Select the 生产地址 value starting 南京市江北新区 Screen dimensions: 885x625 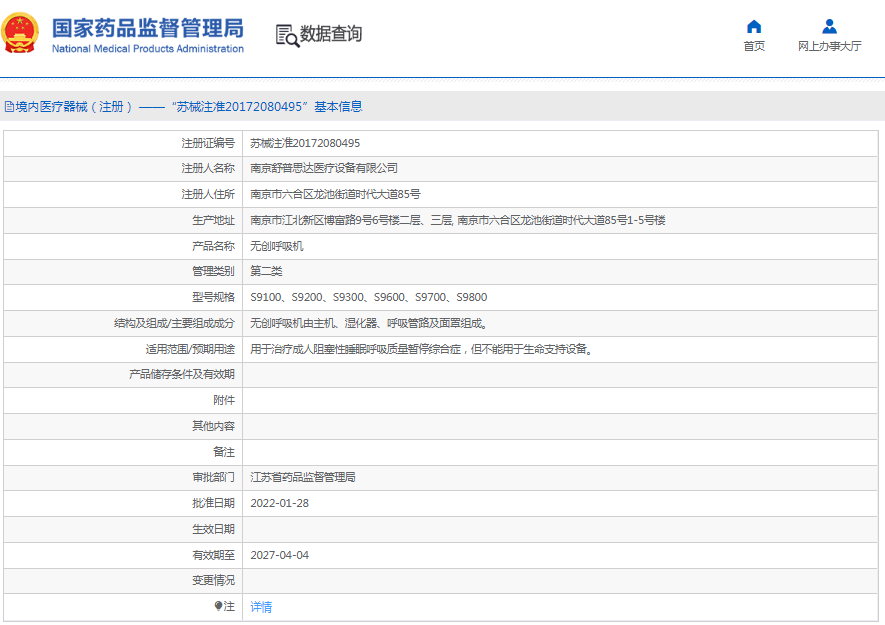point(458,220)
